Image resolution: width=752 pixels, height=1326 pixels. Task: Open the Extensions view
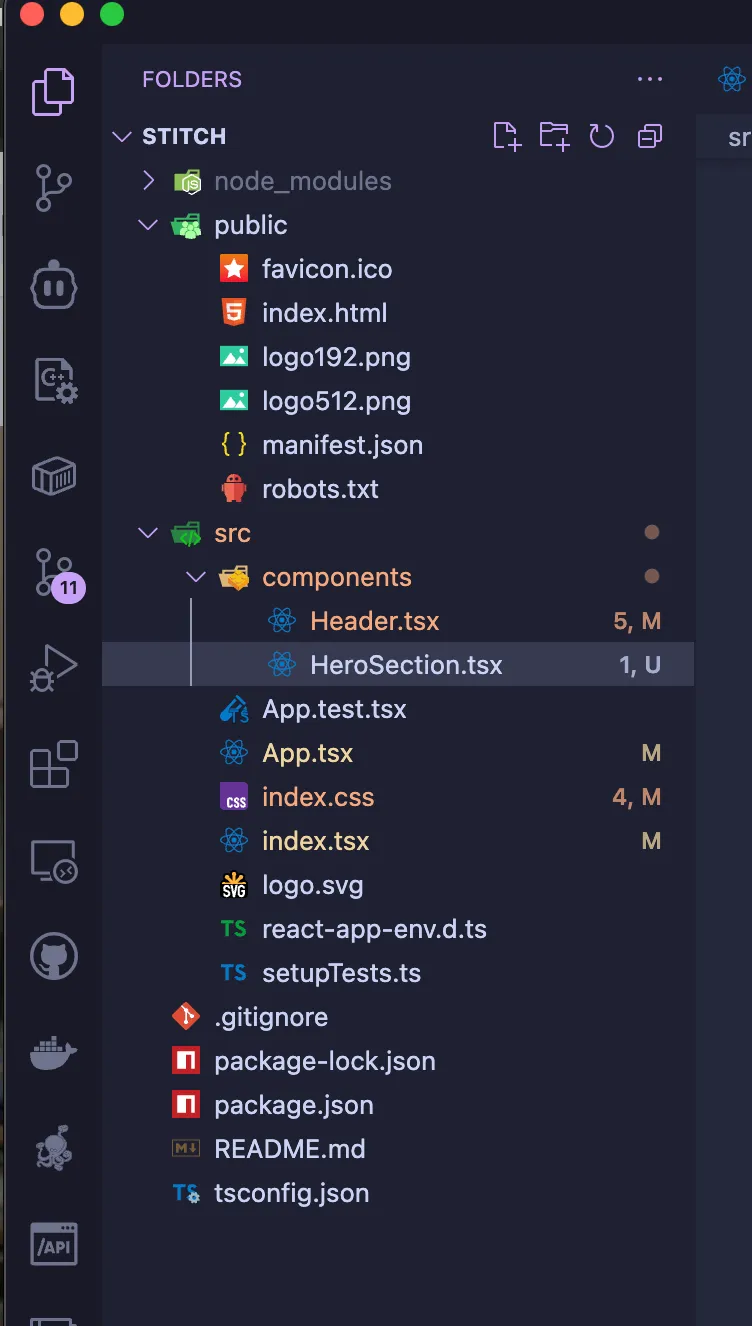tap(53, 765)
